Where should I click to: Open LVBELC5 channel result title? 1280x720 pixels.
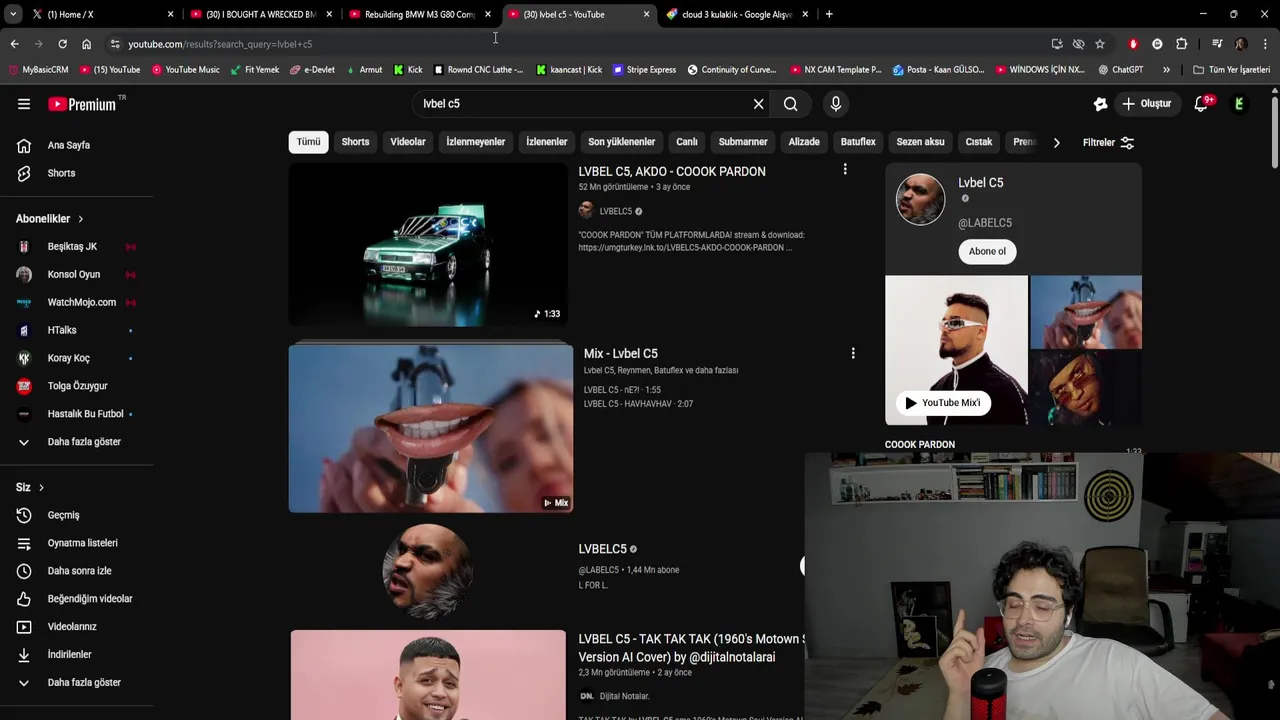[x=602, y=549]
